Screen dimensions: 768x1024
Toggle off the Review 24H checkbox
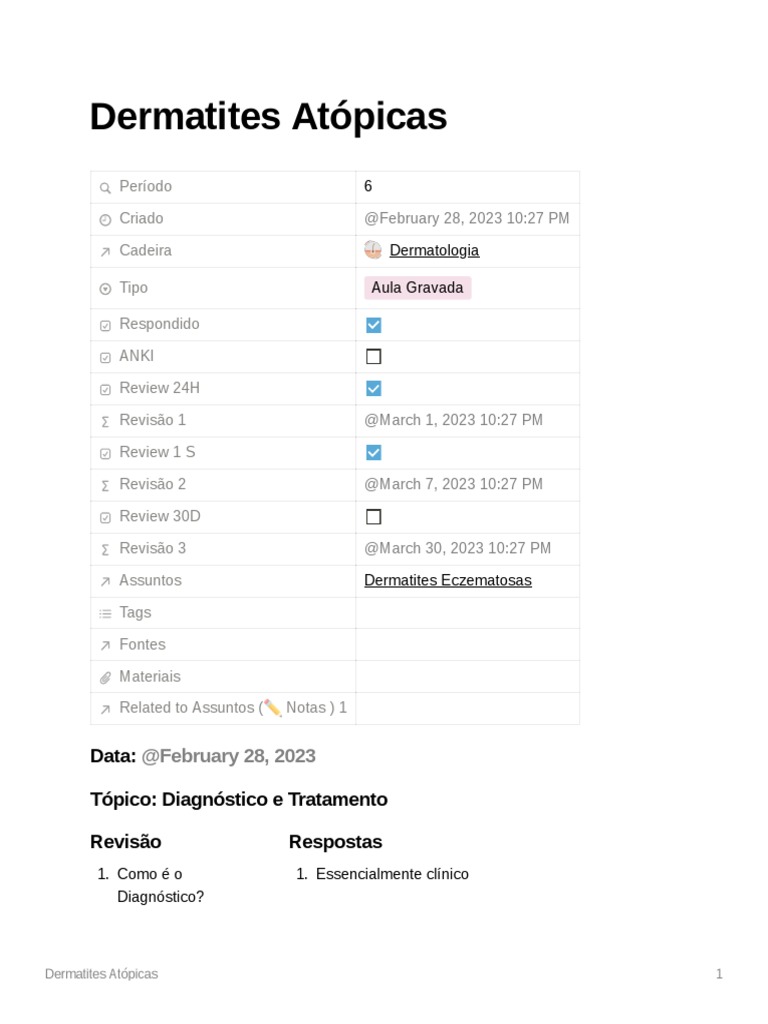374,389
